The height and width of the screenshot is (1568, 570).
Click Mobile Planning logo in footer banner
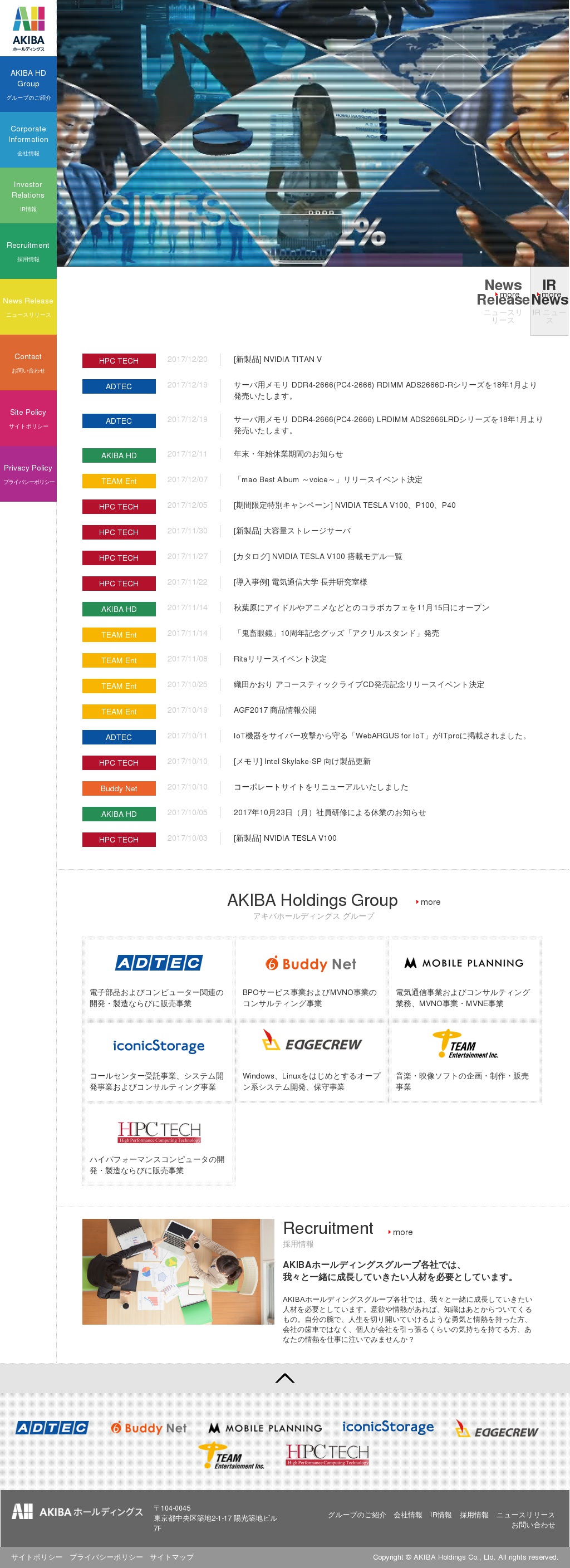(265, 1427)
